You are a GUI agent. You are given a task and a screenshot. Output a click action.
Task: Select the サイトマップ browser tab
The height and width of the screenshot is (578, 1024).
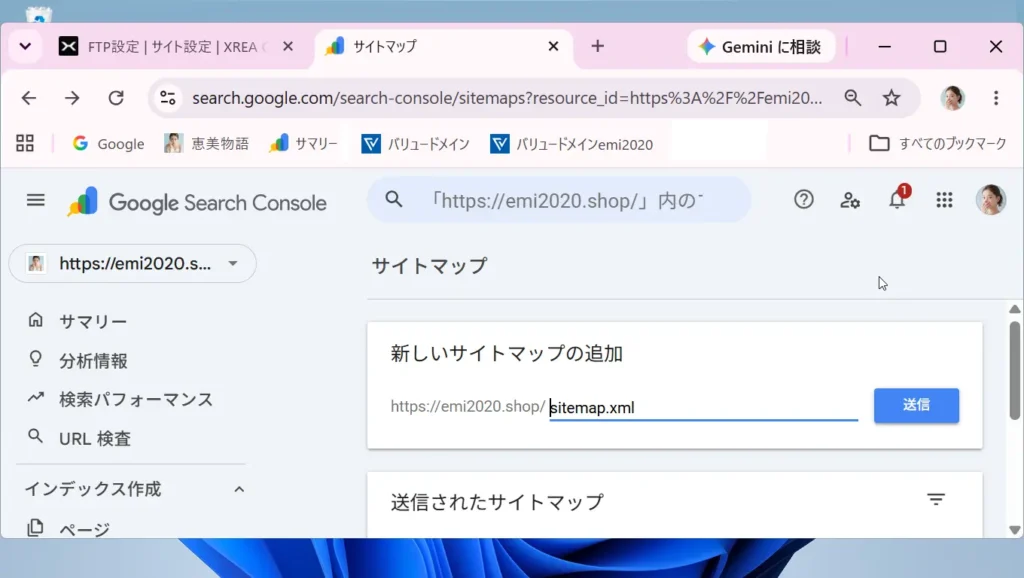coord(444,46)
